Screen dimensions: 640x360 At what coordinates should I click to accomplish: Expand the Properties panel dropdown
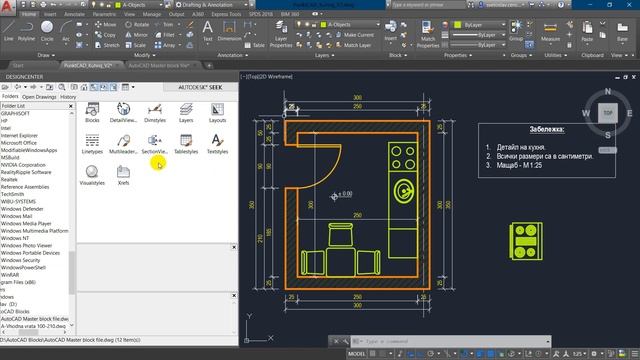tap(458, 55)
